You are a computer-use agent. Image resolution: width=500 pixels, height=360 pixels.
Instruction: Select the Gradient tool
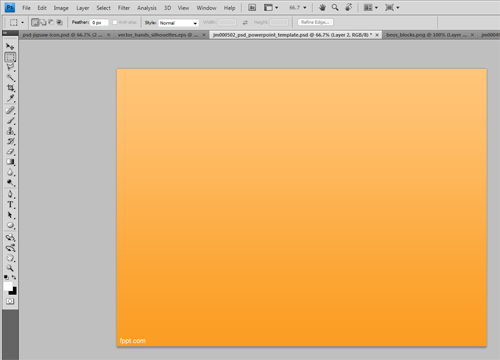tap(11, 162)
